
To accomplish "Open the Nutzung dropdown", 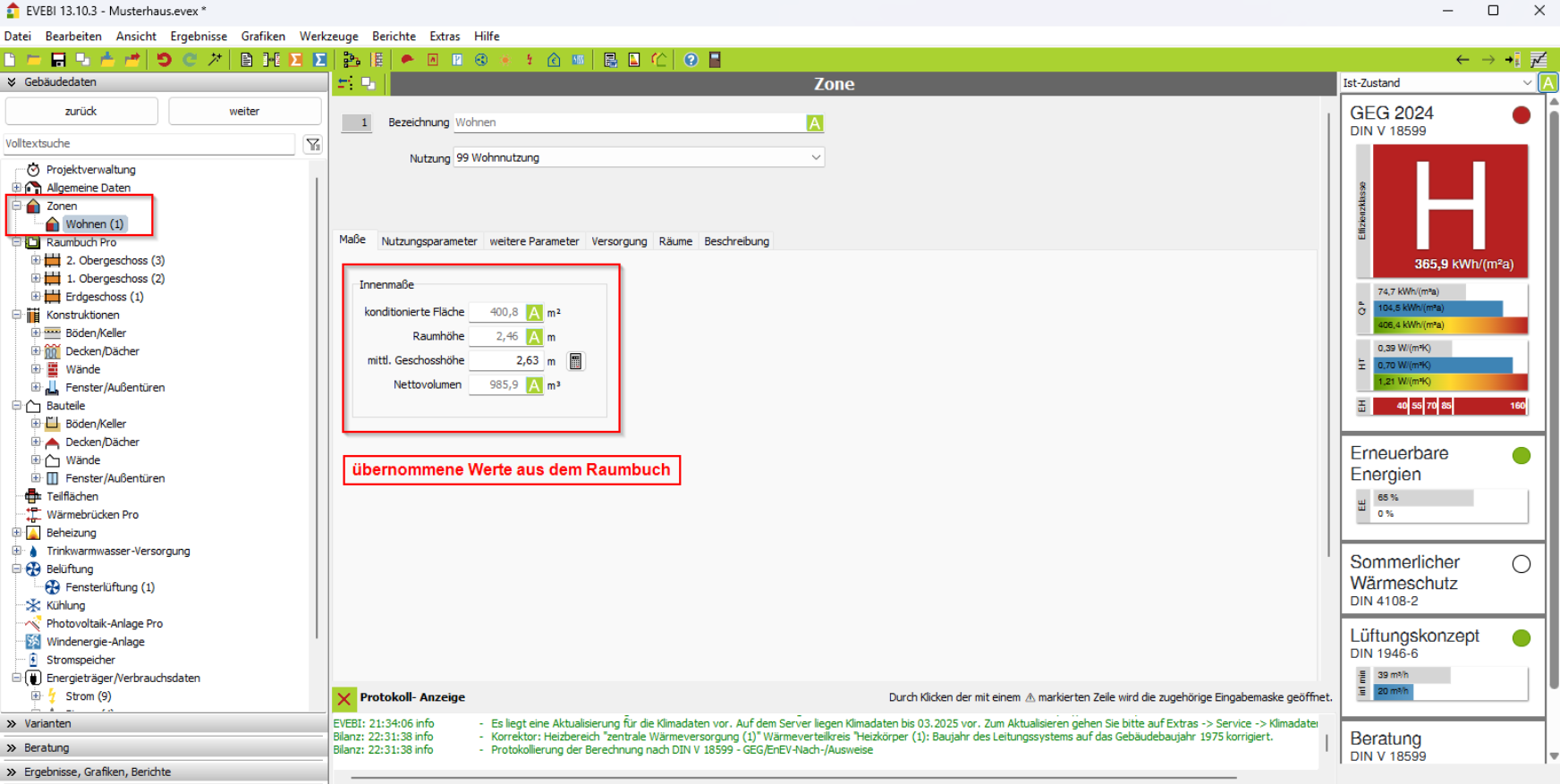I will click(815, 158).
